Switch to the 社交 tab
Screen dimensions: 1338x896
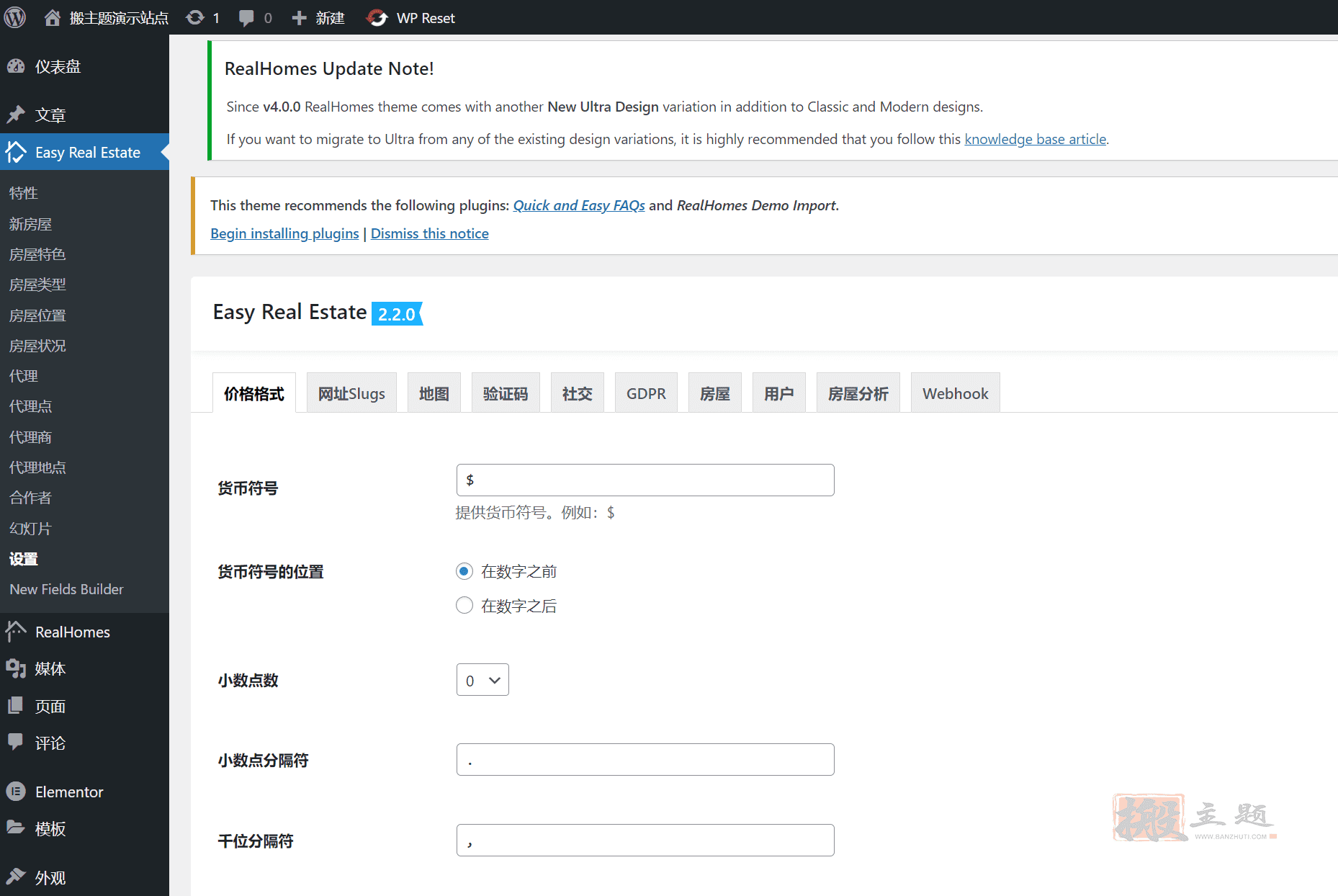pos(578,393)
